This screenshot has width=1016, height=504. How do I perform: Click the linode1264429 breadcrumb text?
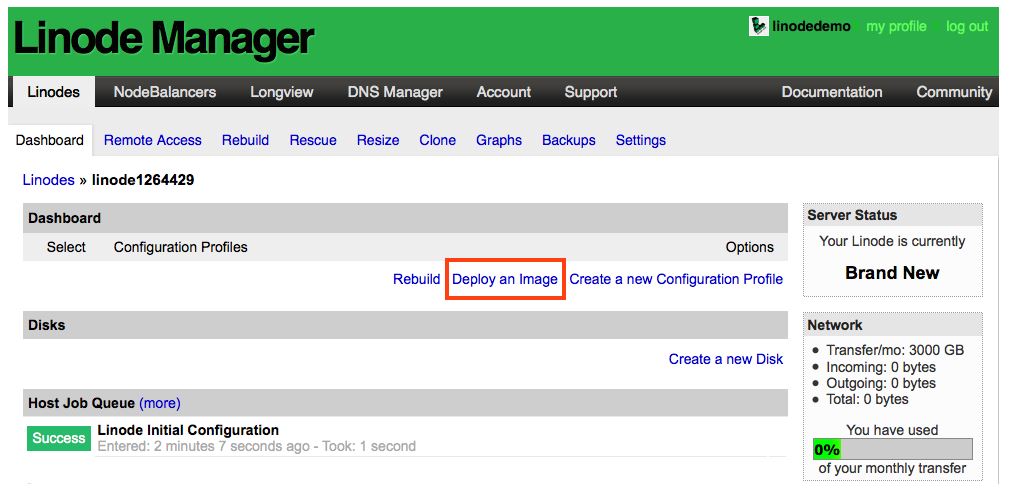143,180
